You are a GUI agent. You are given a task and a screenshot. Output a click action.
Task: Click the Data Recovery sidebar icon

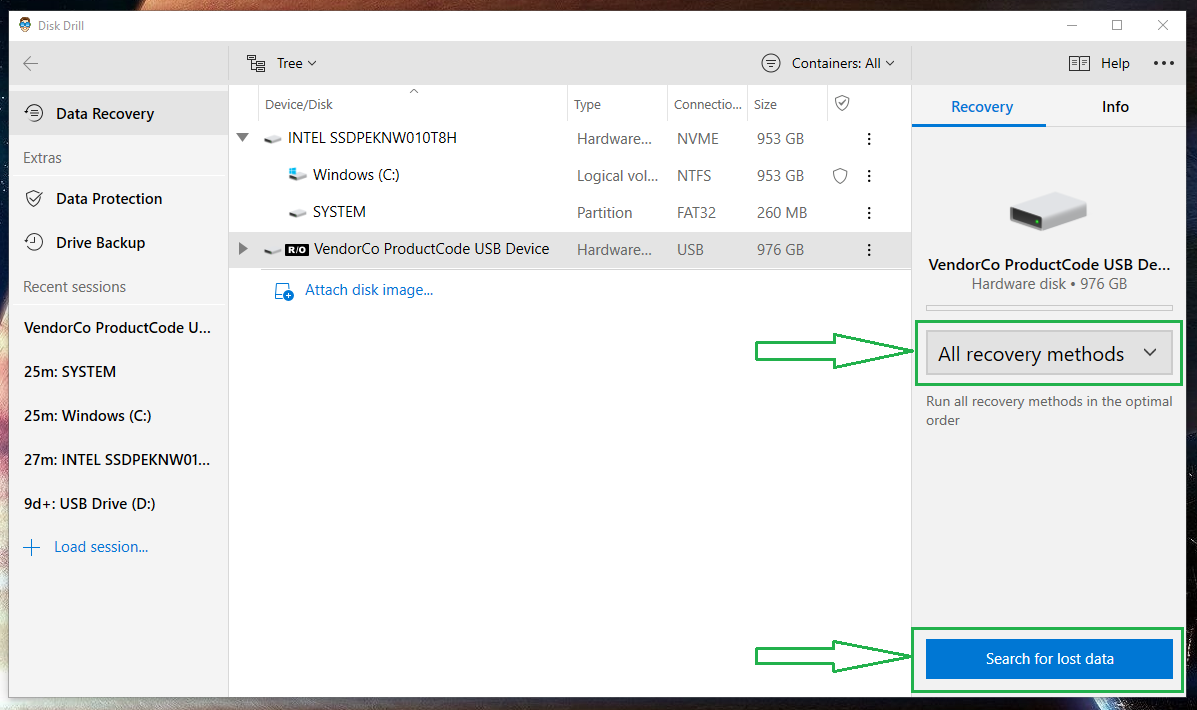point(34,113)
